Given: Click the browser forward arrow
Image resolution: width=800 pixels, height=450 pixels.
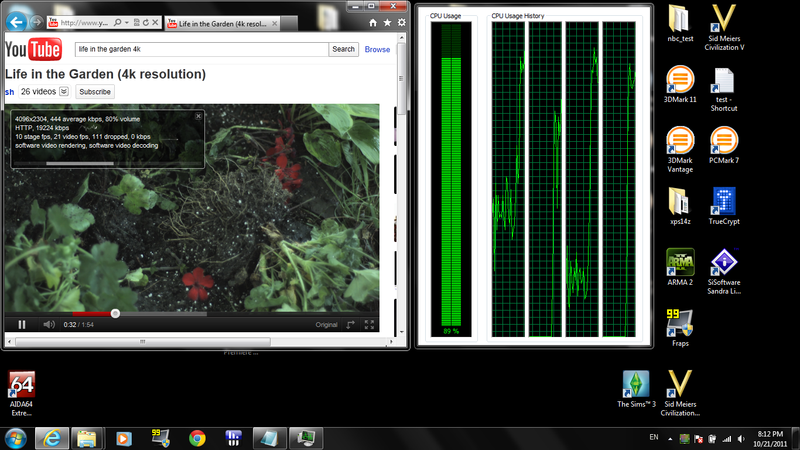Looking at the screenshot, I should [x=36, y=22].
